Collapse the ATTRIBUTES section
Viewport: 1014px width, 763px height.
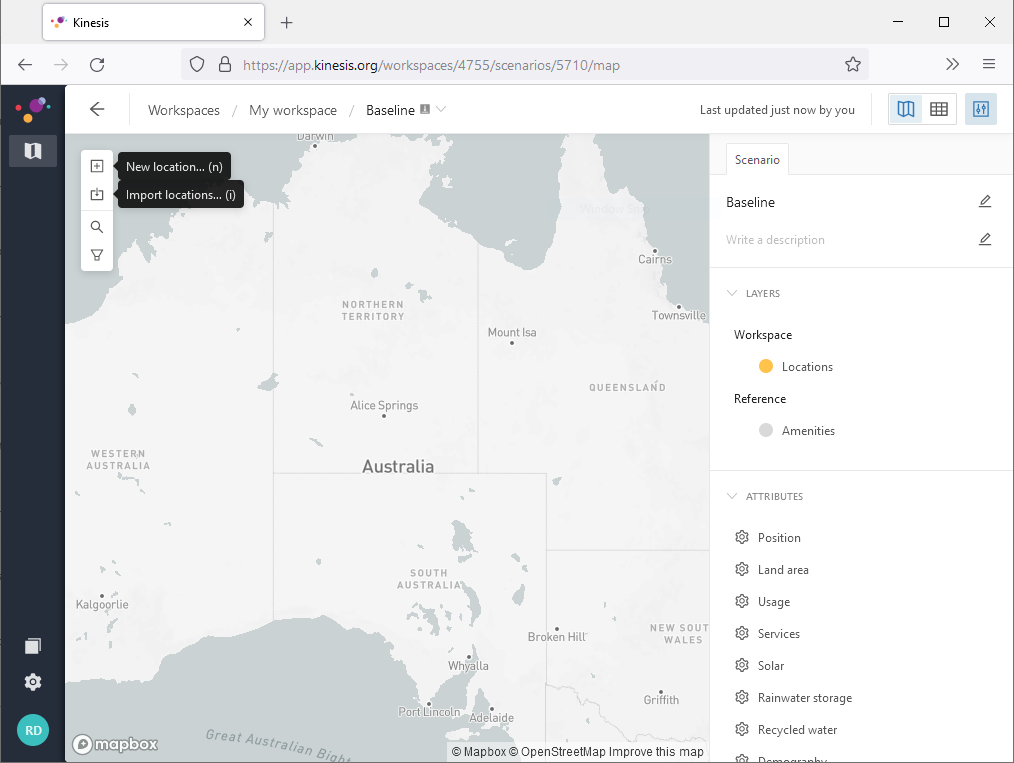point(732,496)
